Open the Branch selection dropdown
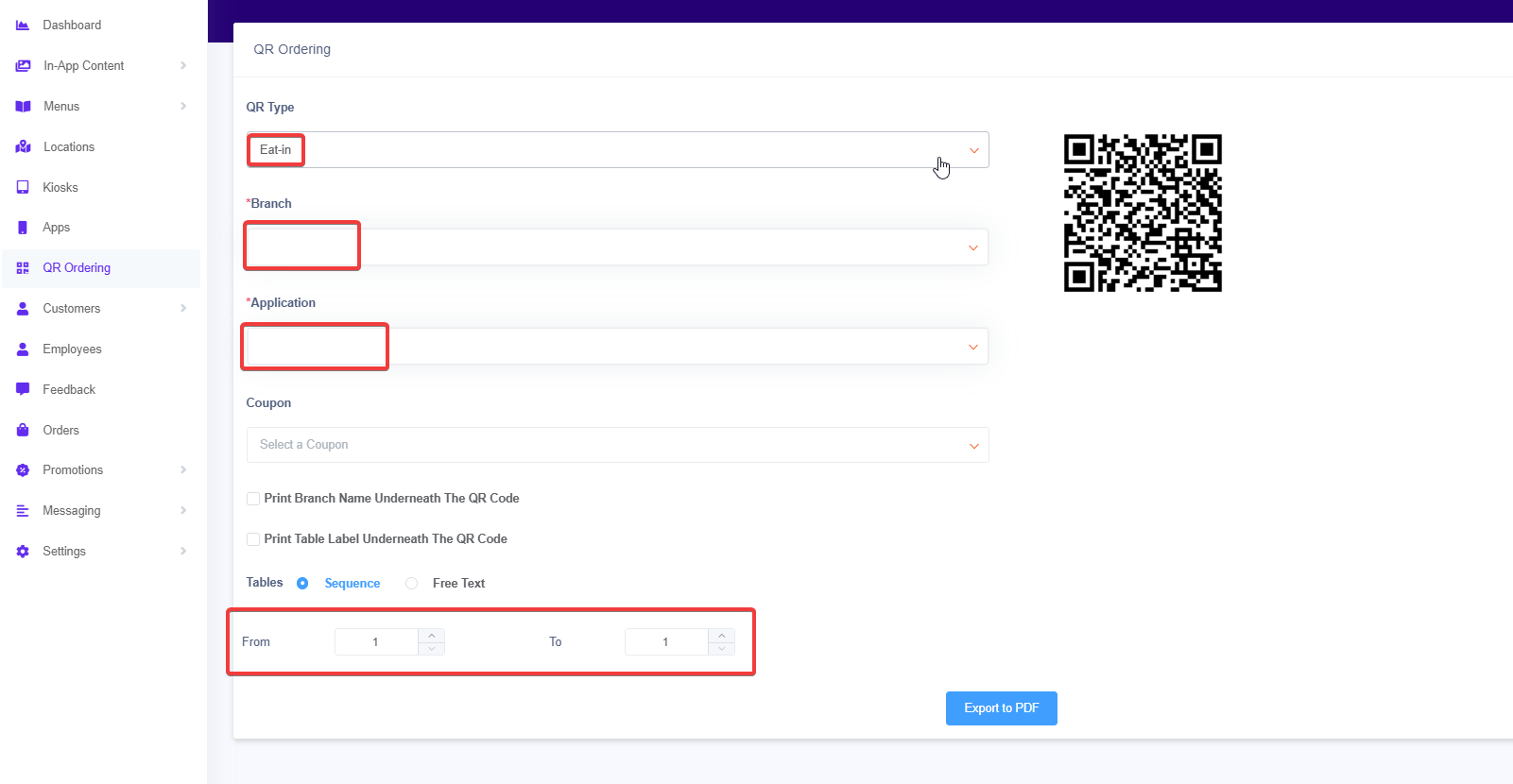Viewport: 1513px width, 784px height. pyautogui.click(x=617, y=247)
